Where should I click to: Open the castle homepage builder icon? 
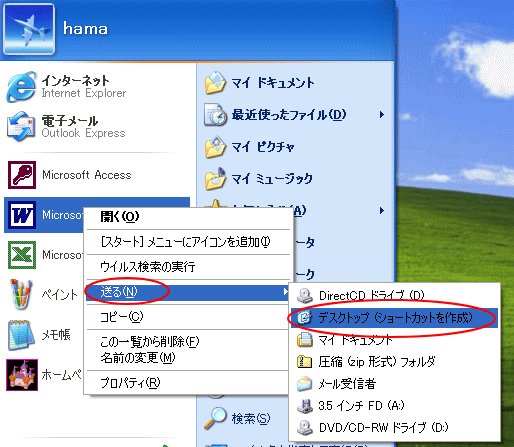coord(22,375)
